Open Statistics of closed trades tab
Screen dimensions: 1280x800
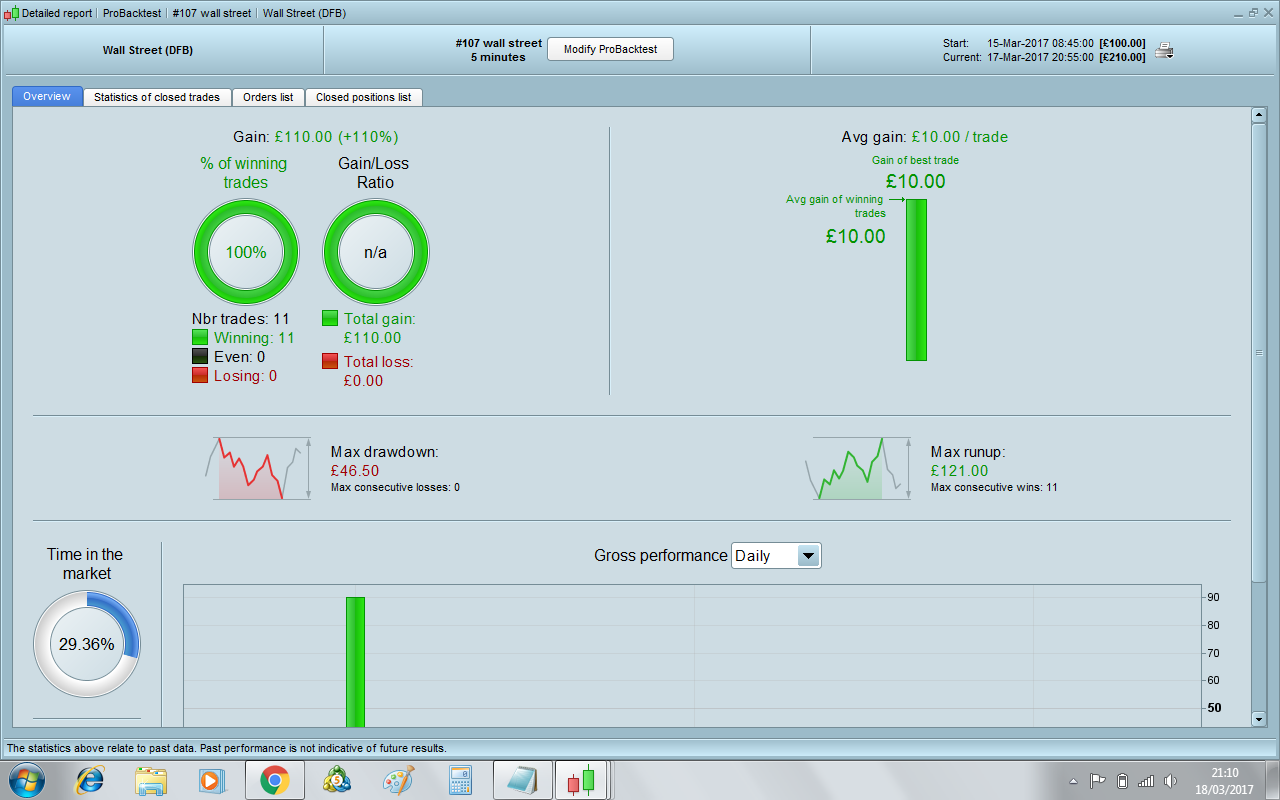(x=157, y=97)
